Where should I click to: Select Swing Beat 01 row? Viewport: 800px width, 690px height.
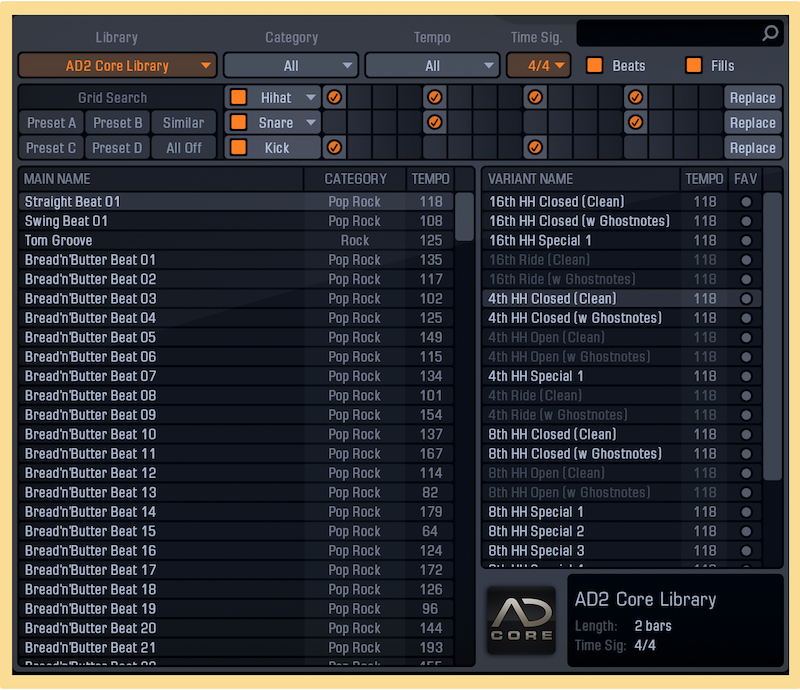236,221
